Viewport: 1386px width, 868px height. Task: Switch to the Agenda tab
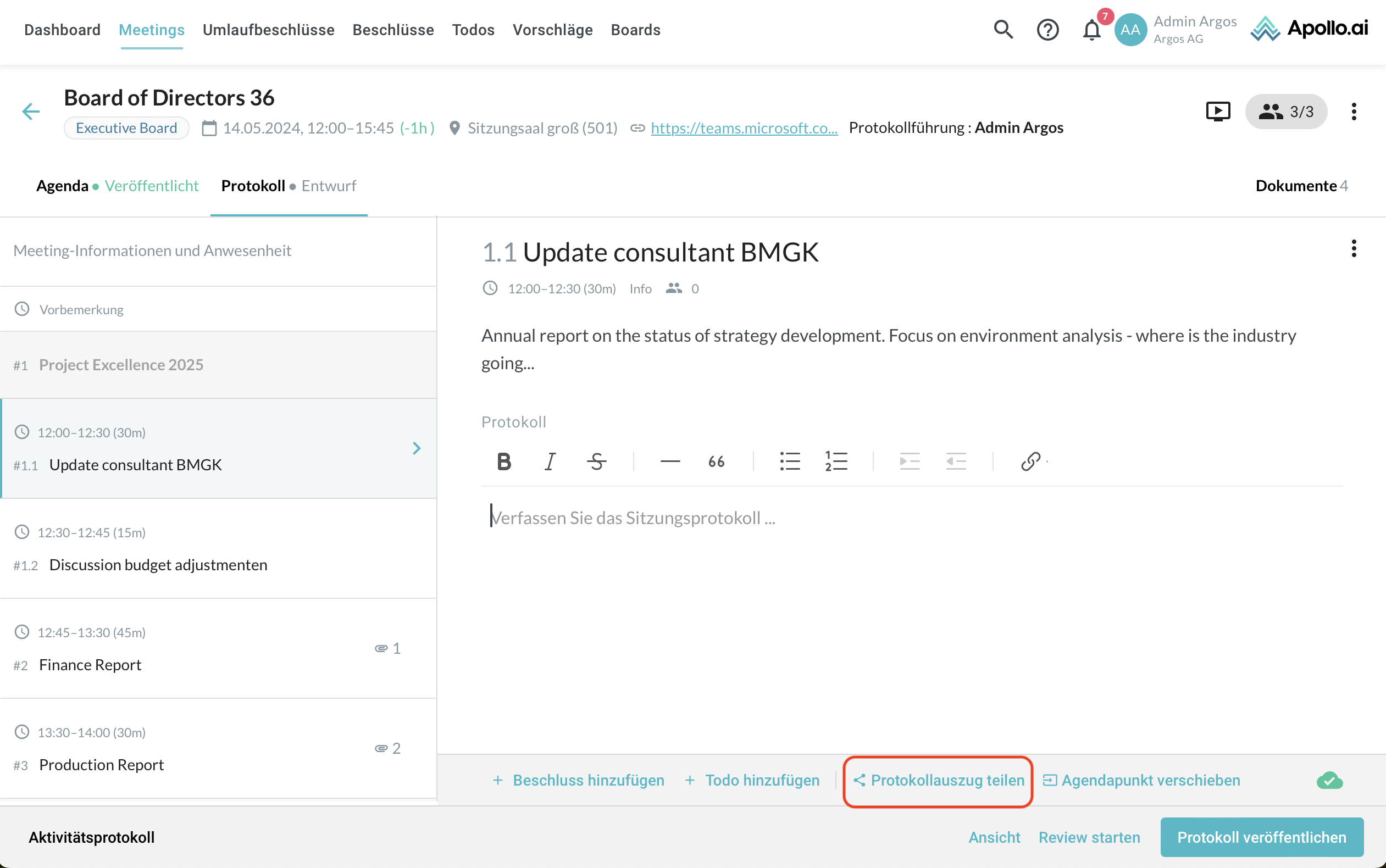(x=62, y=186)
